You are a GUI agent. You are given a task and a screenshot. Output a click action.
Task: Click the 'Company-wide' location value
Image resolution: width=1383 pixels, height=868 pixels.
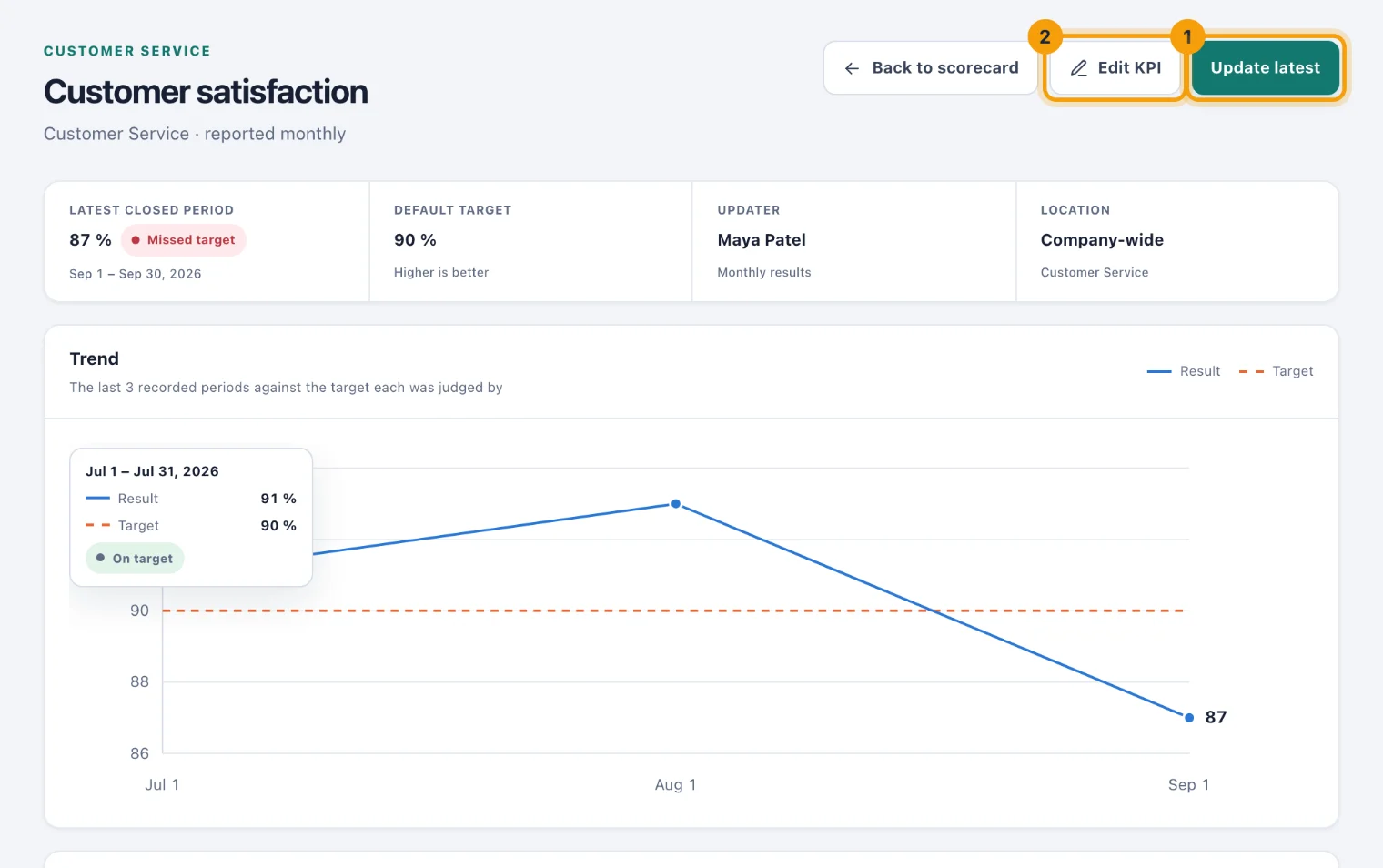(1102, 240)
